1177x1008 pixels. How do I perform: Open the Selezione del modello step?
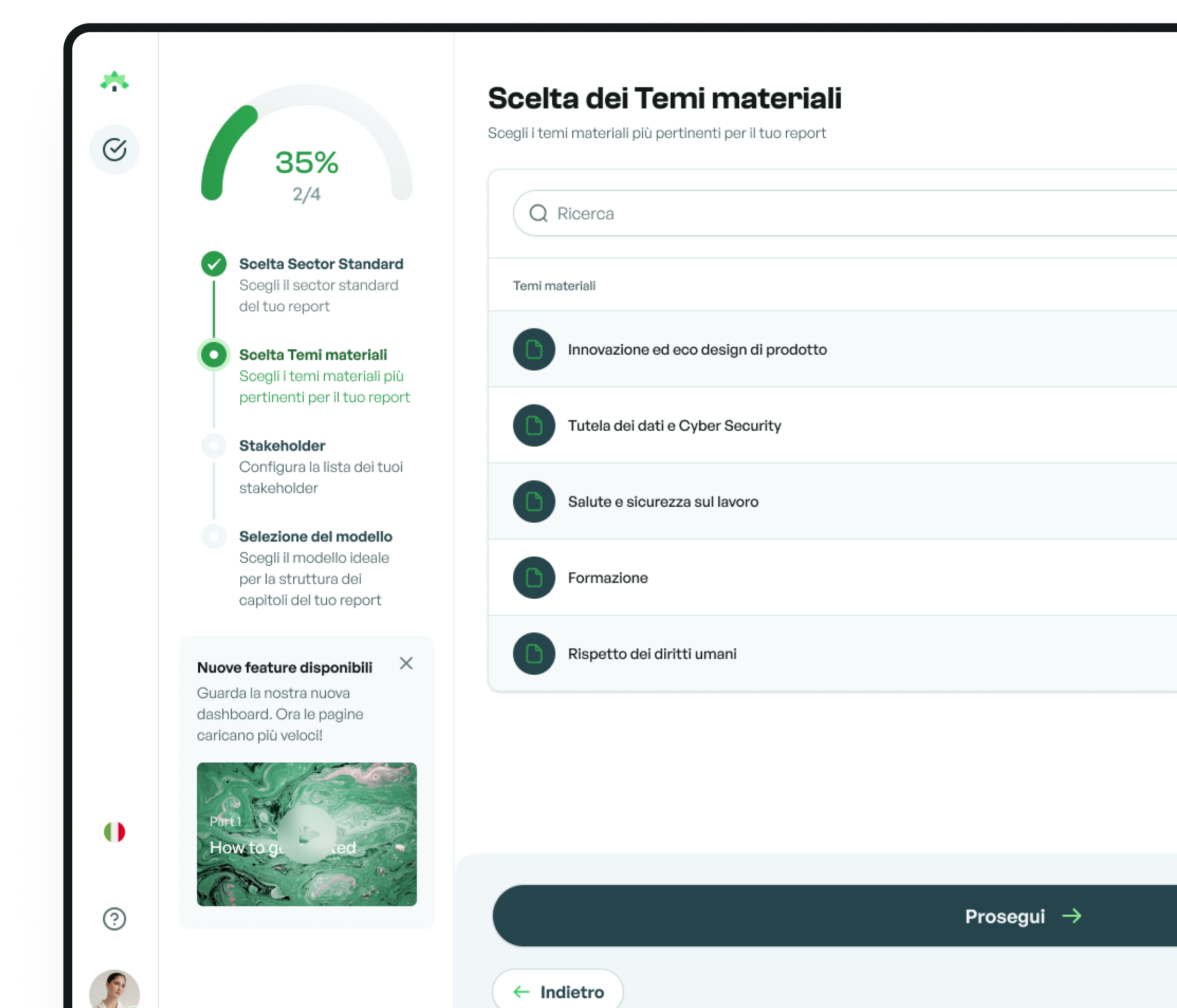[x=315, y=537]
